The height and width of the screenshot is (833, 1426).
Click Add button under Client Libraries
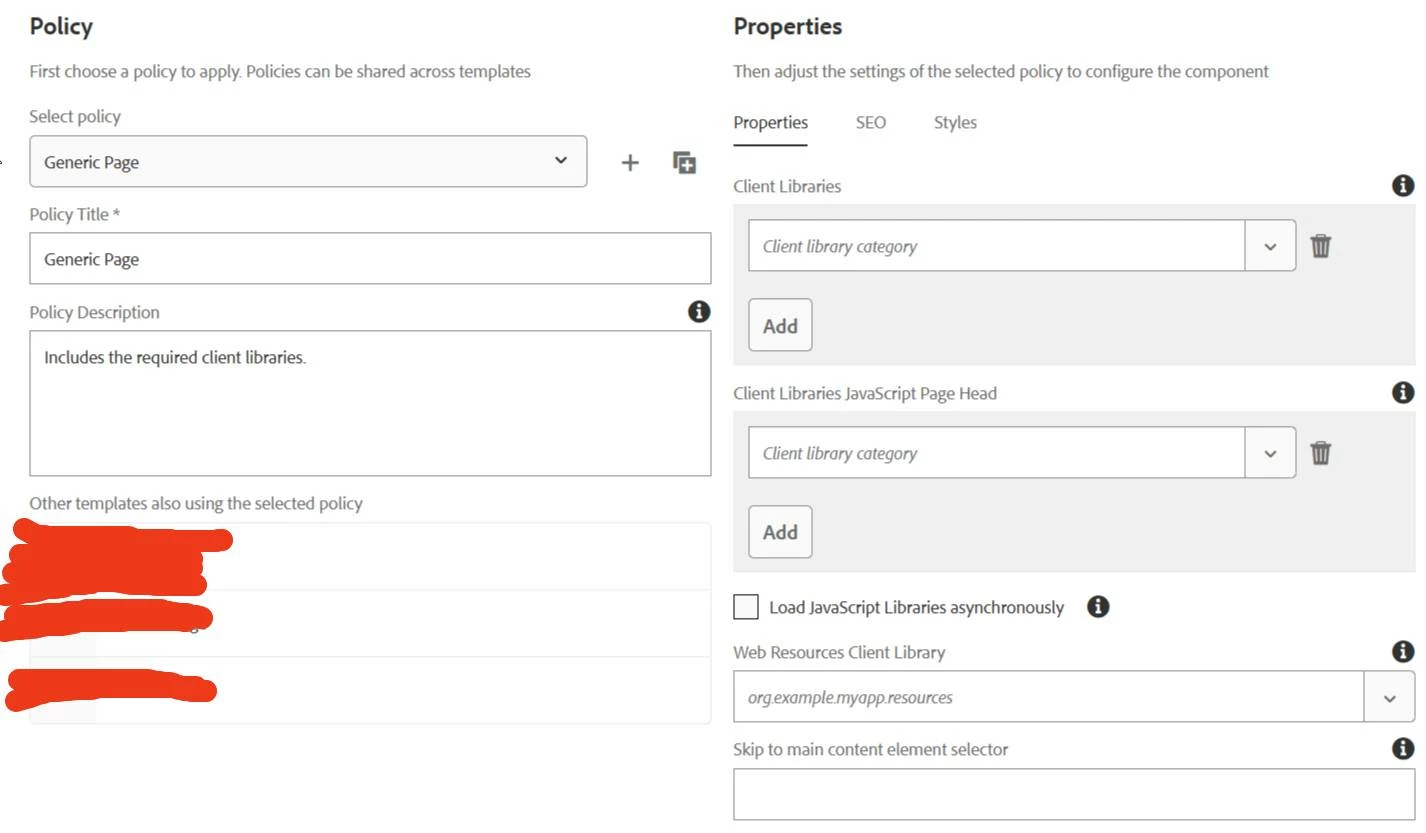click(x=780, y=325)
